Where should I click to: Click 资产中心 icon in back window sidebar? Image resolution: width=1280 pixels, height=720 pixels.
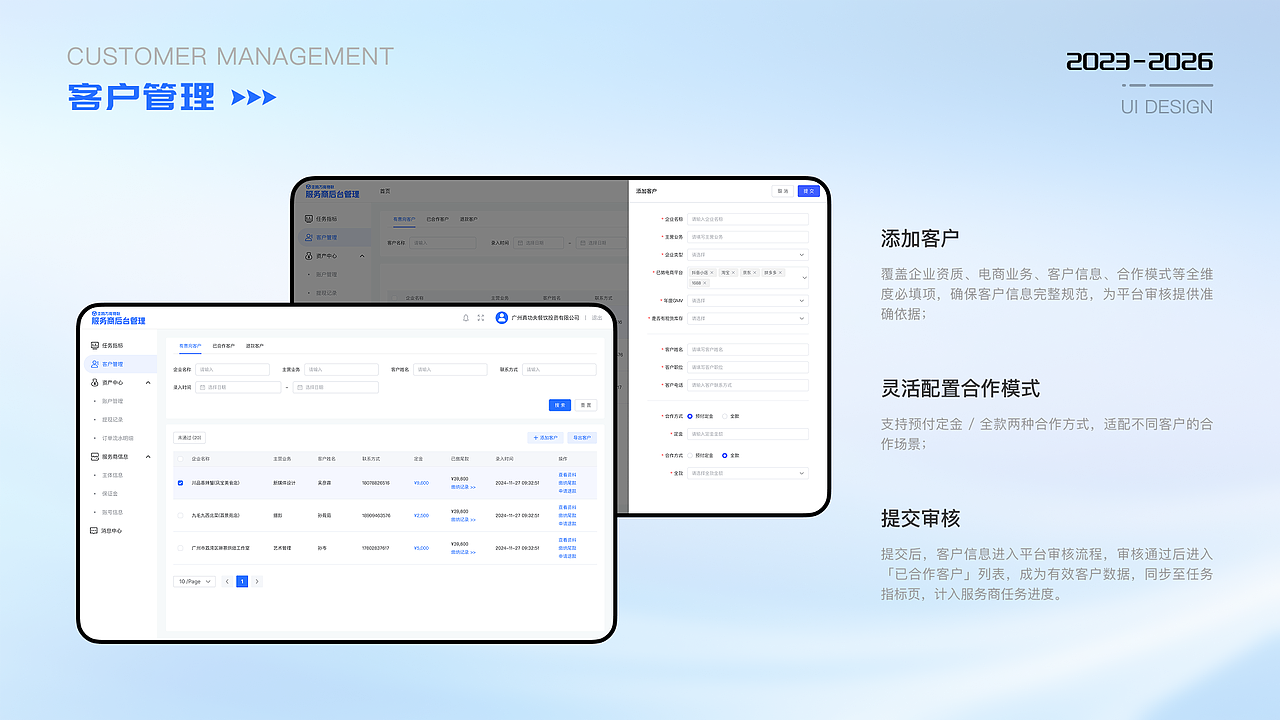pos(309,256)
